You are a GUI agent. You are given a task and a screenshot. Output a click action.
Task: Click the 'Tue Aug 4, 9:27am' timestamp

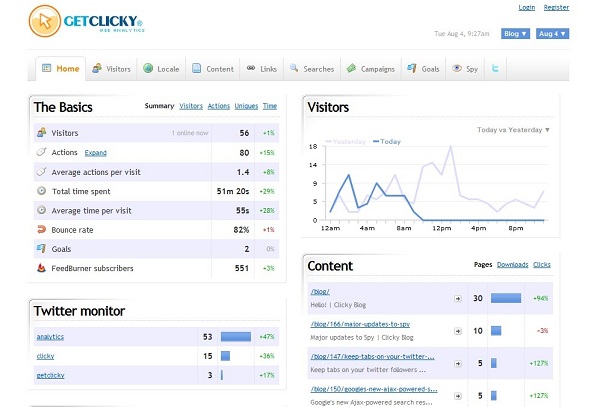coord(461,34)
